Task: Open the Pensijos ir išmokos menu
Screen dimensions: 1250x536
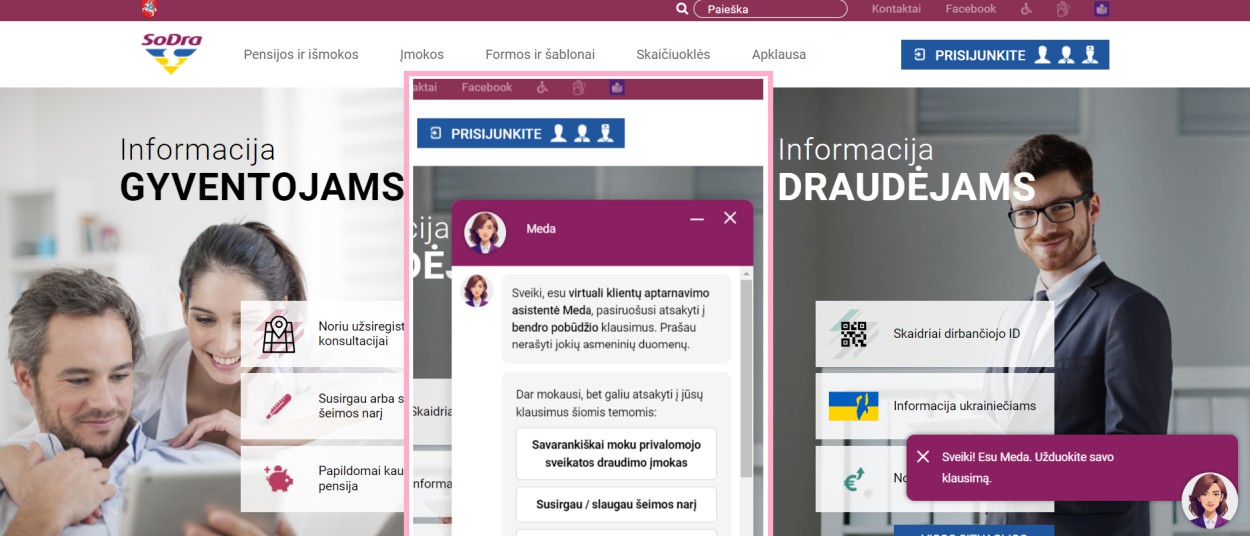Action: tap(301, 55)
